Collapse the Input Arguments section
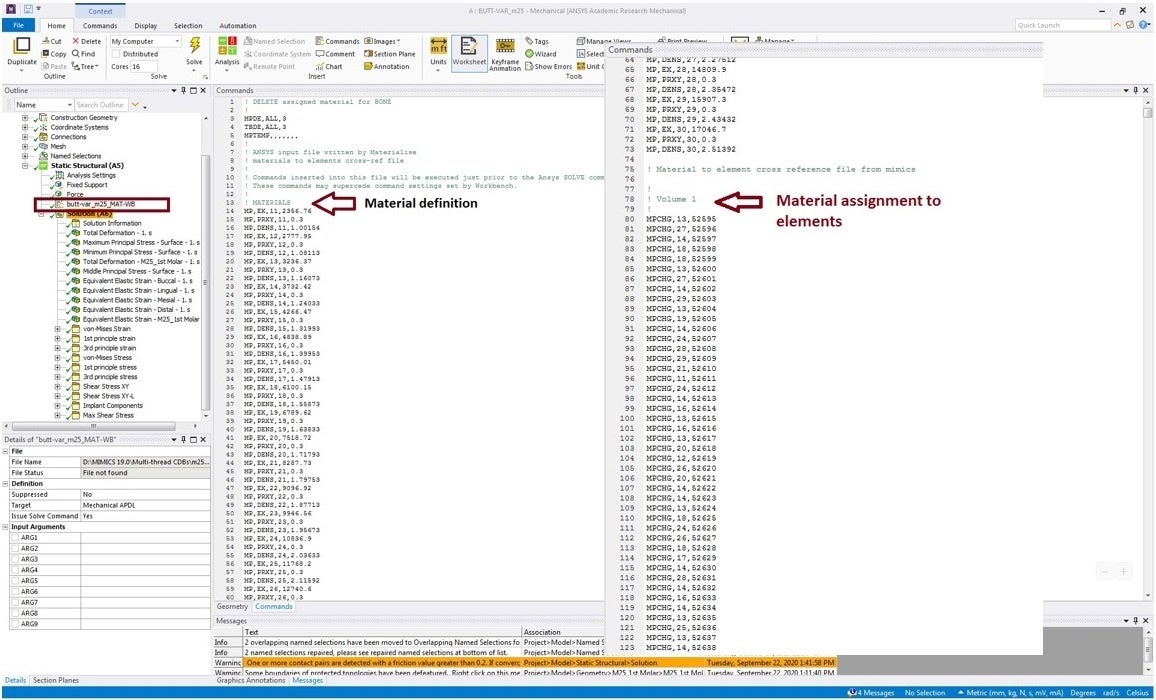 (x=5, y=527)
